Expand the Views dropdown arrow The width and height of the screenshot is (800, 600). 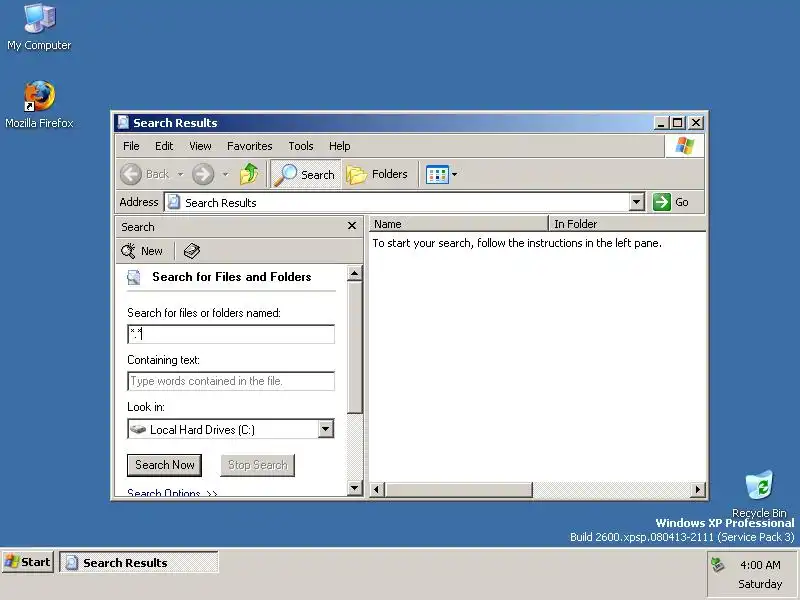tap(455, 174)
